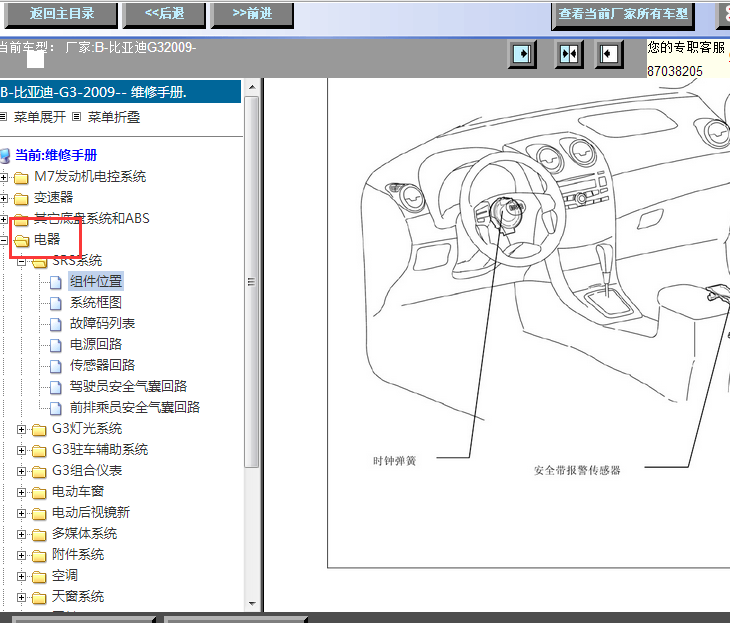Expand the G3组合仪表 folder
The image size is (730, 623).
point(21,471)
